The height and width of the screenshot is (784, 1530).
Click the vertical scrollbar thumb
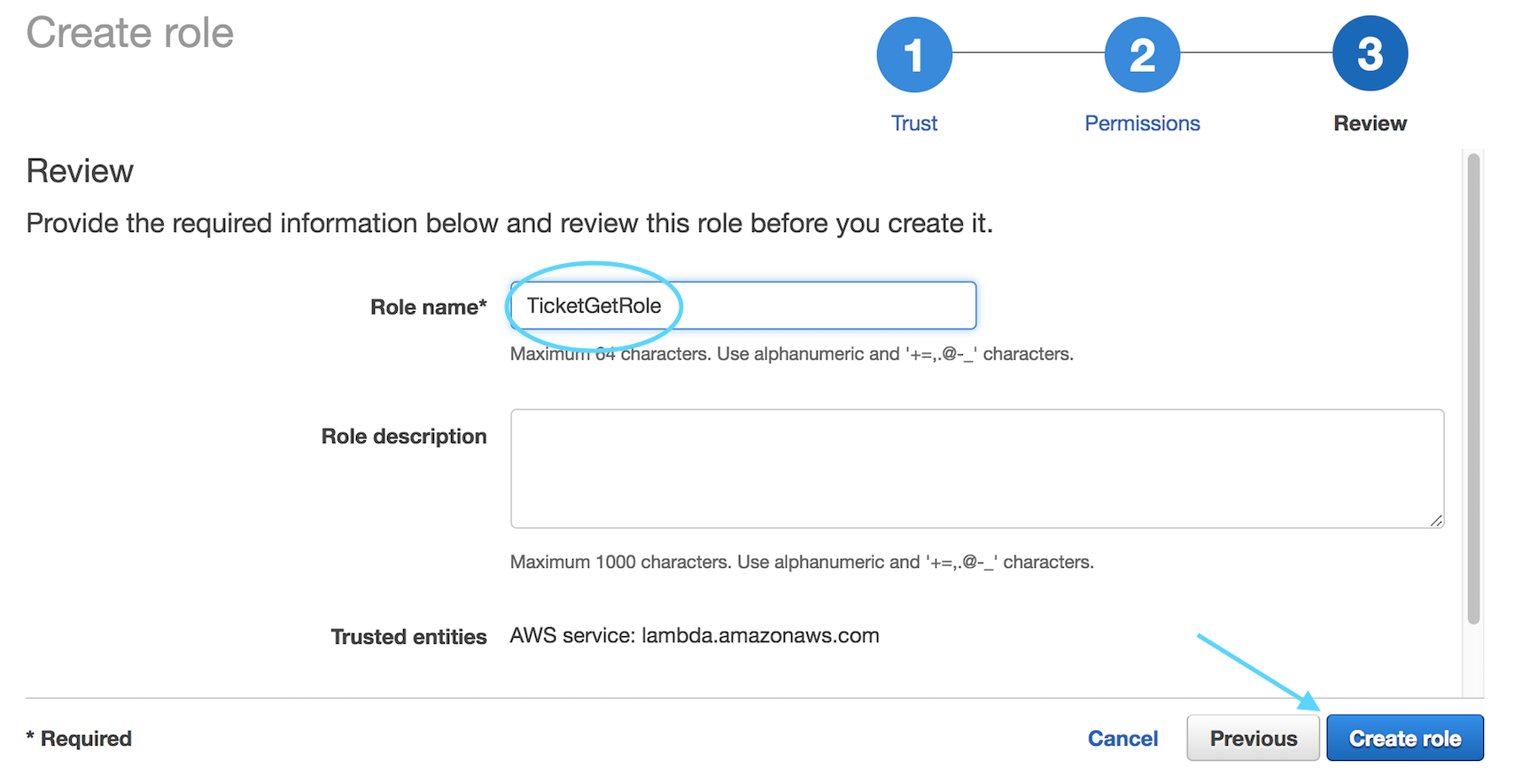pos(1473,389)
